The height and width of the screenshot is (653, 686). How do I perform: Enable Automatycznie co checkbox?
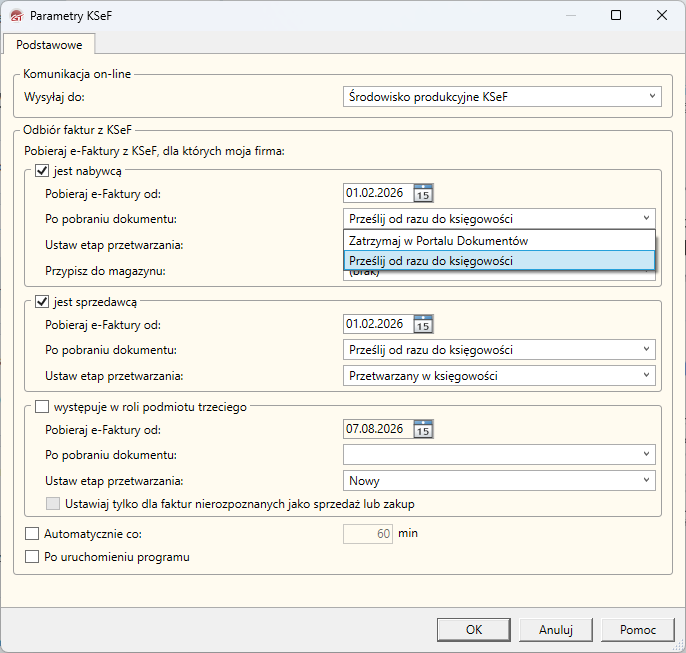[x=32, y=534]
